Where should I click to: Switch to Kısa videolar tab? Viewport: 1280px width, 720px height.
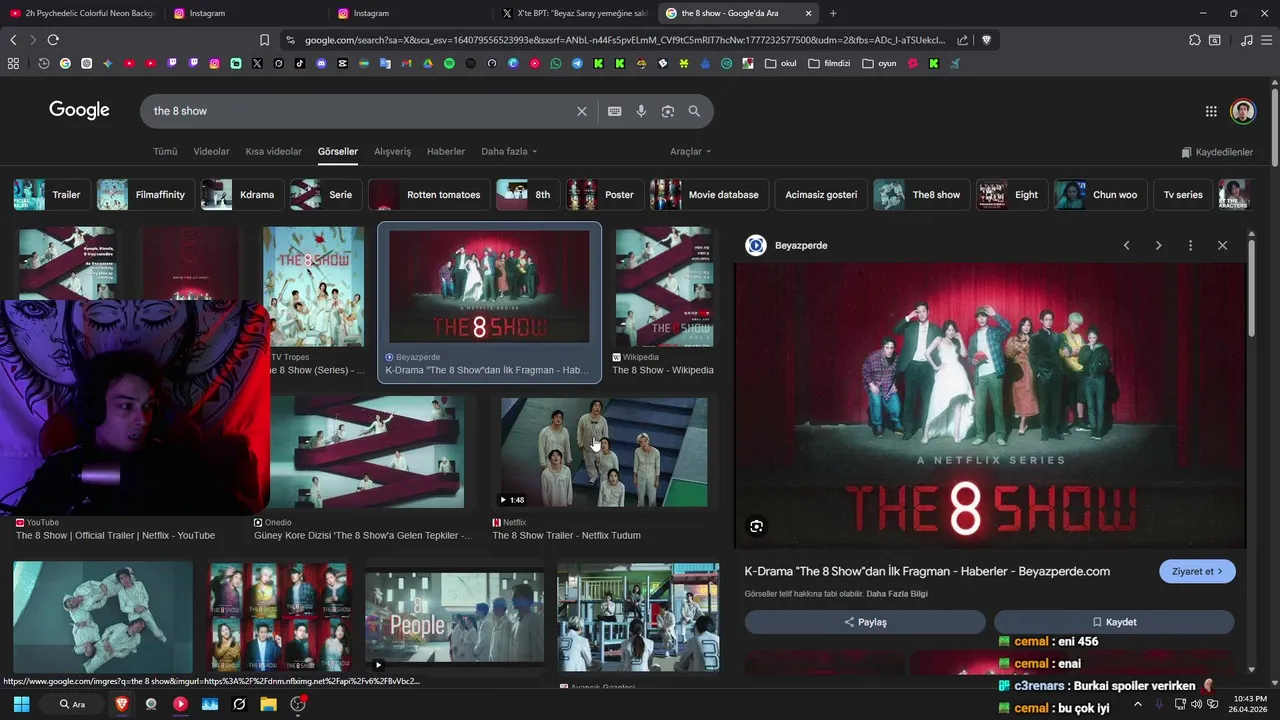click(x=273, y=152)
